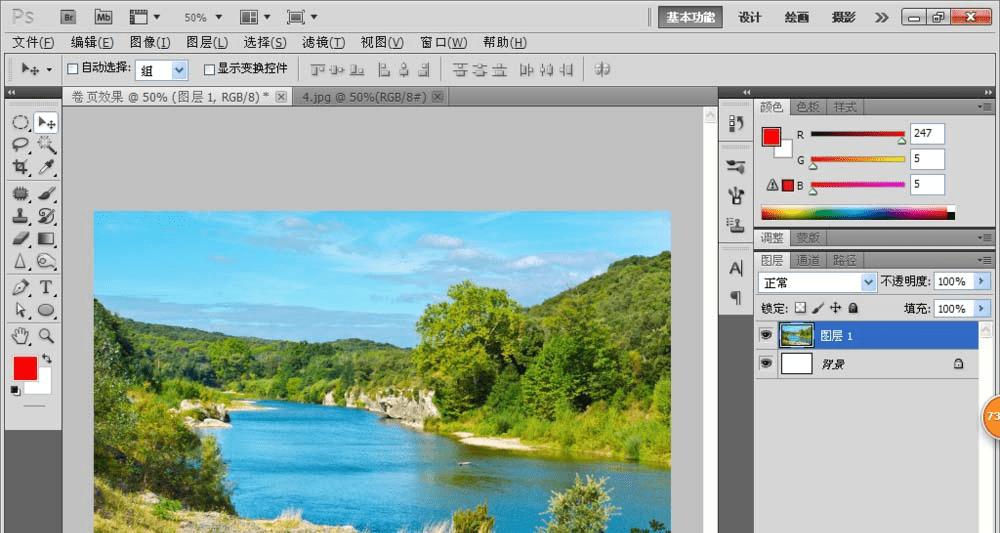Select the 基本功能 workspace button
1000x533 pixels.
click(x=690, y=17)
